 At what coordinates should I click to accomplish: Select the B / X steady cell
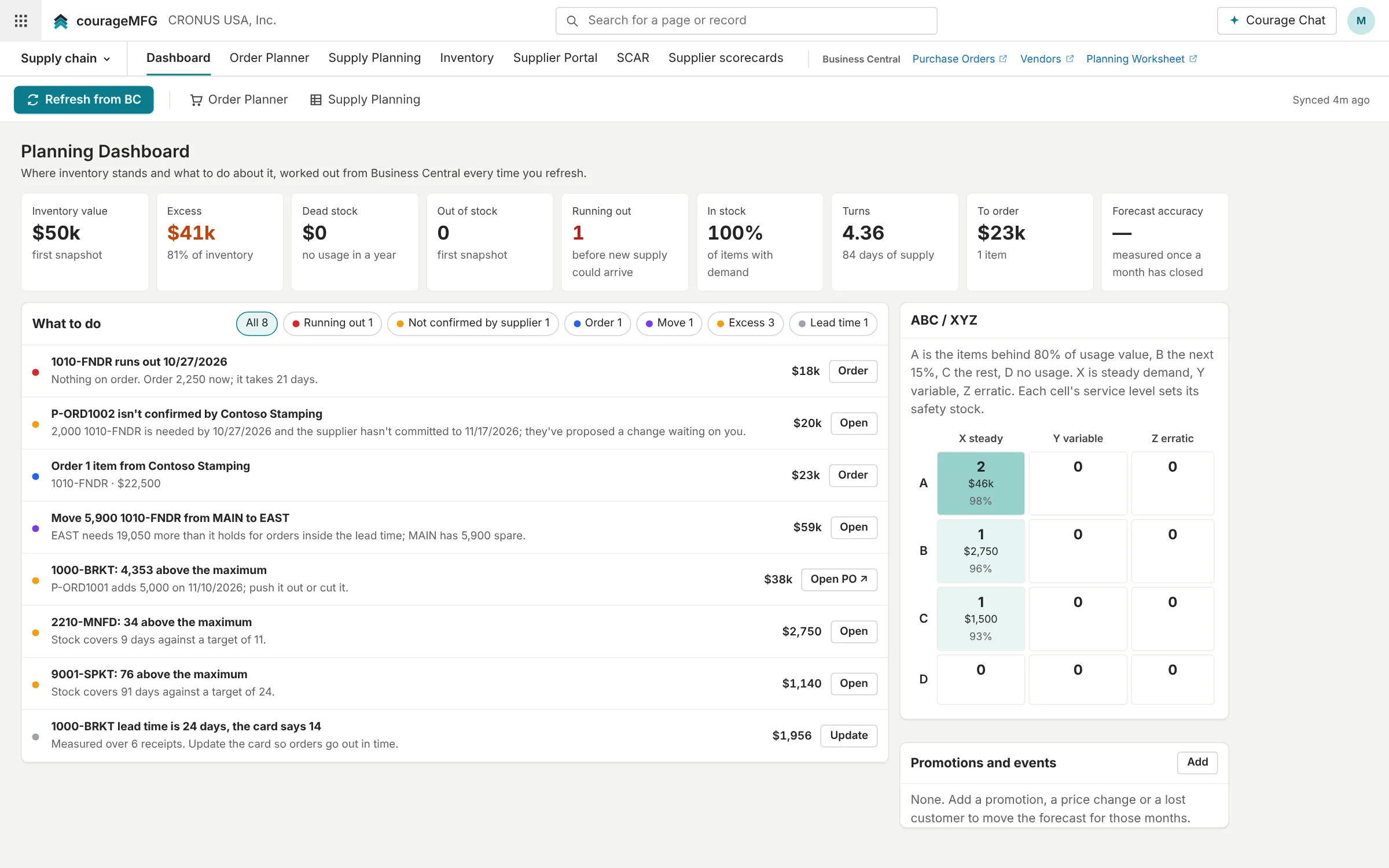click(980, 551)
